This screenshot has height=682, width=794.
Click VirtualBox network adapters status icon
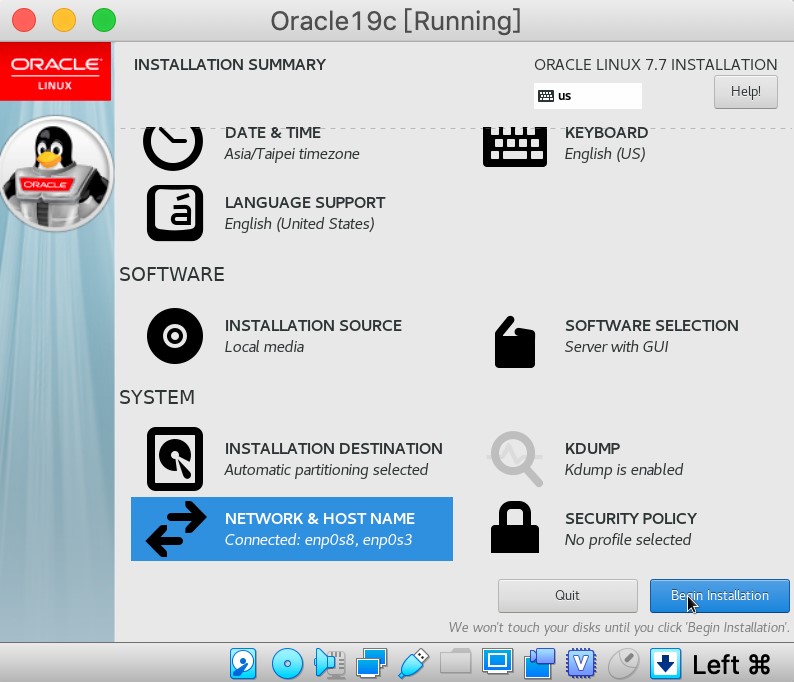point(371,663)
